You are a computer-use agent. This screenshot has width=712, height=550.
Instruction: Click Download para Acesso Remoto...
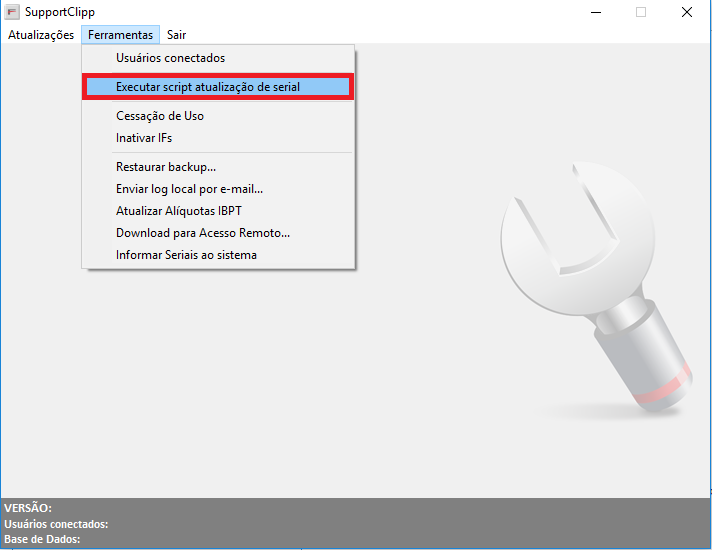point(202,233)
